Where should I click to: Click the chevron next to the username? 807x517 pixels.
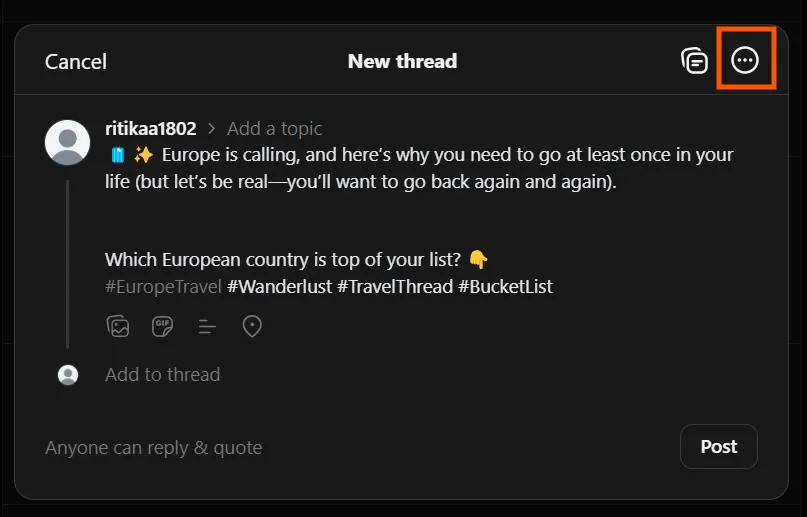point(212,129)
